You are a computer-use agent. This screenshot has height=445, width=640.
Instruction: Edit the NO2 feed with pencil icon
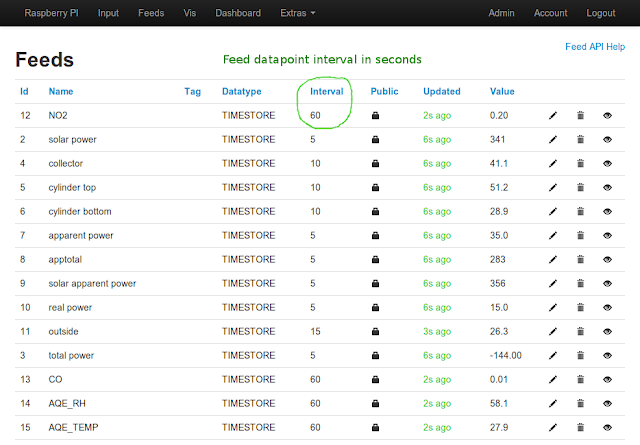553,116
